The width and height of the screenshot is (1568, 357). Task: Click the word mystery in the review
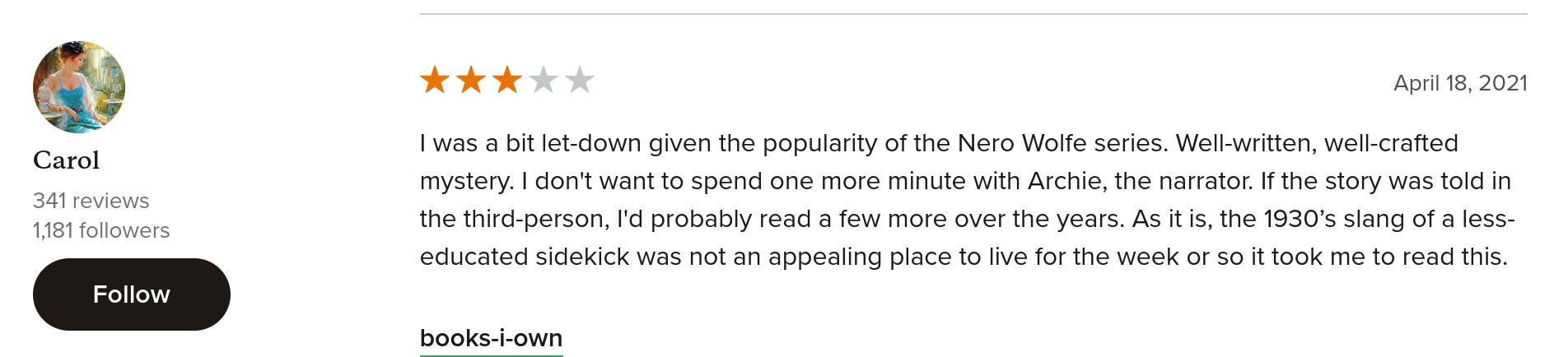[467, 182]
